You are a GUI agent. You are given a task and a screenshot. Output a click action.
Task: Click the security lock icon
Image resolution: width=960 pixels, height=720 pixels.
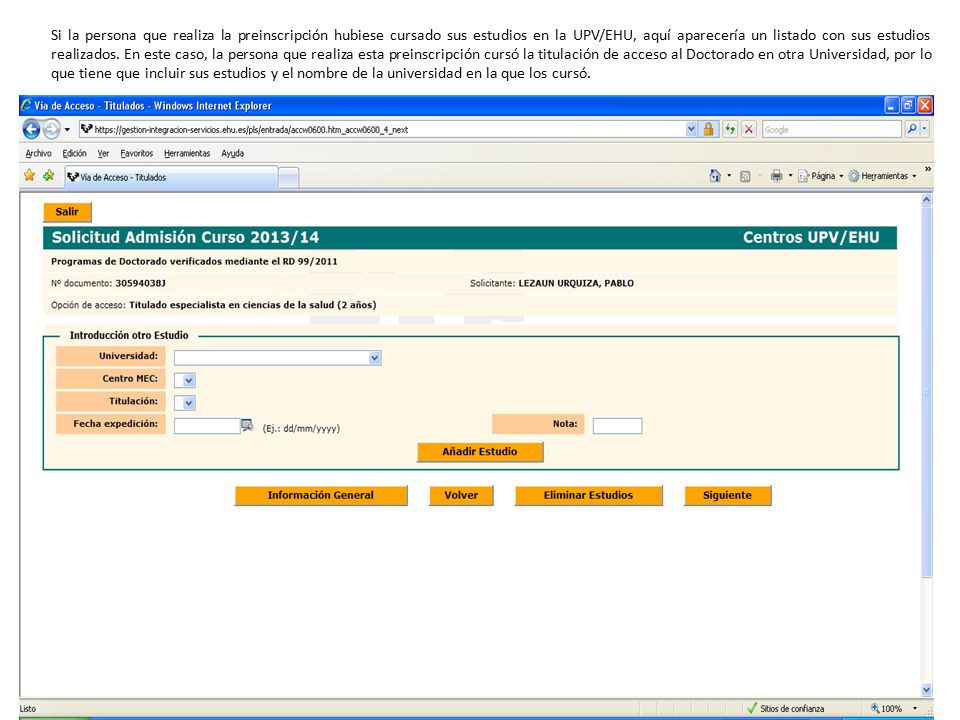pyautogui.click(x=708, y=129)
